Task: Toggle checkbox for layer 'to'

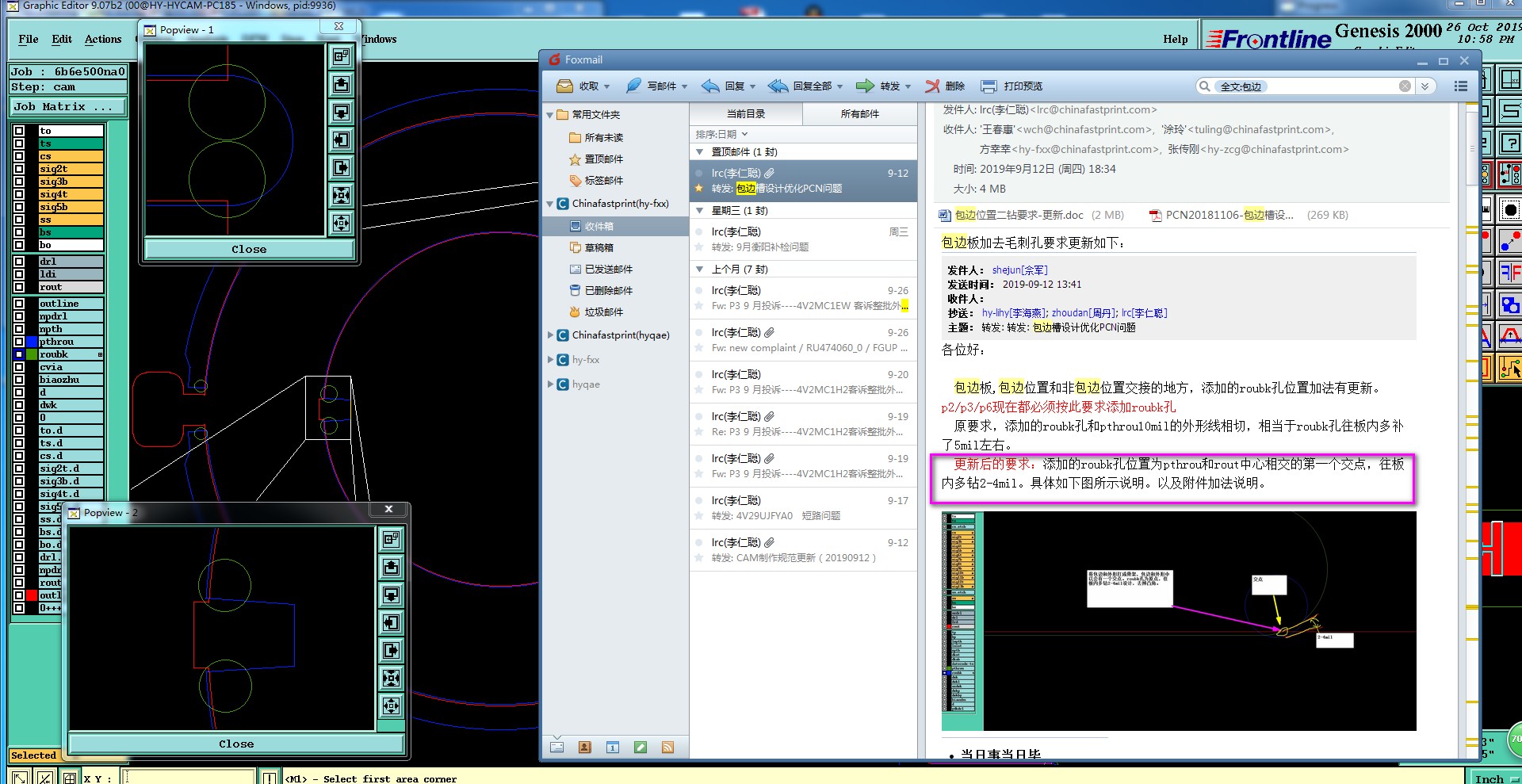Action: (19, 131)
